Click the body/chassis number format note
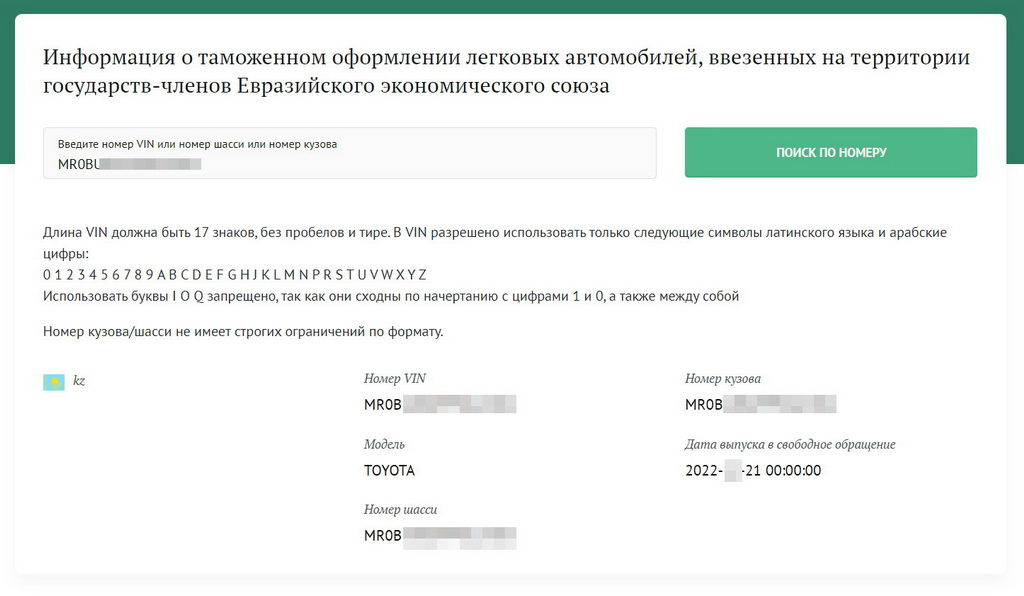The height and width of the screenshot is (596, 1024). tap(243, 332)
